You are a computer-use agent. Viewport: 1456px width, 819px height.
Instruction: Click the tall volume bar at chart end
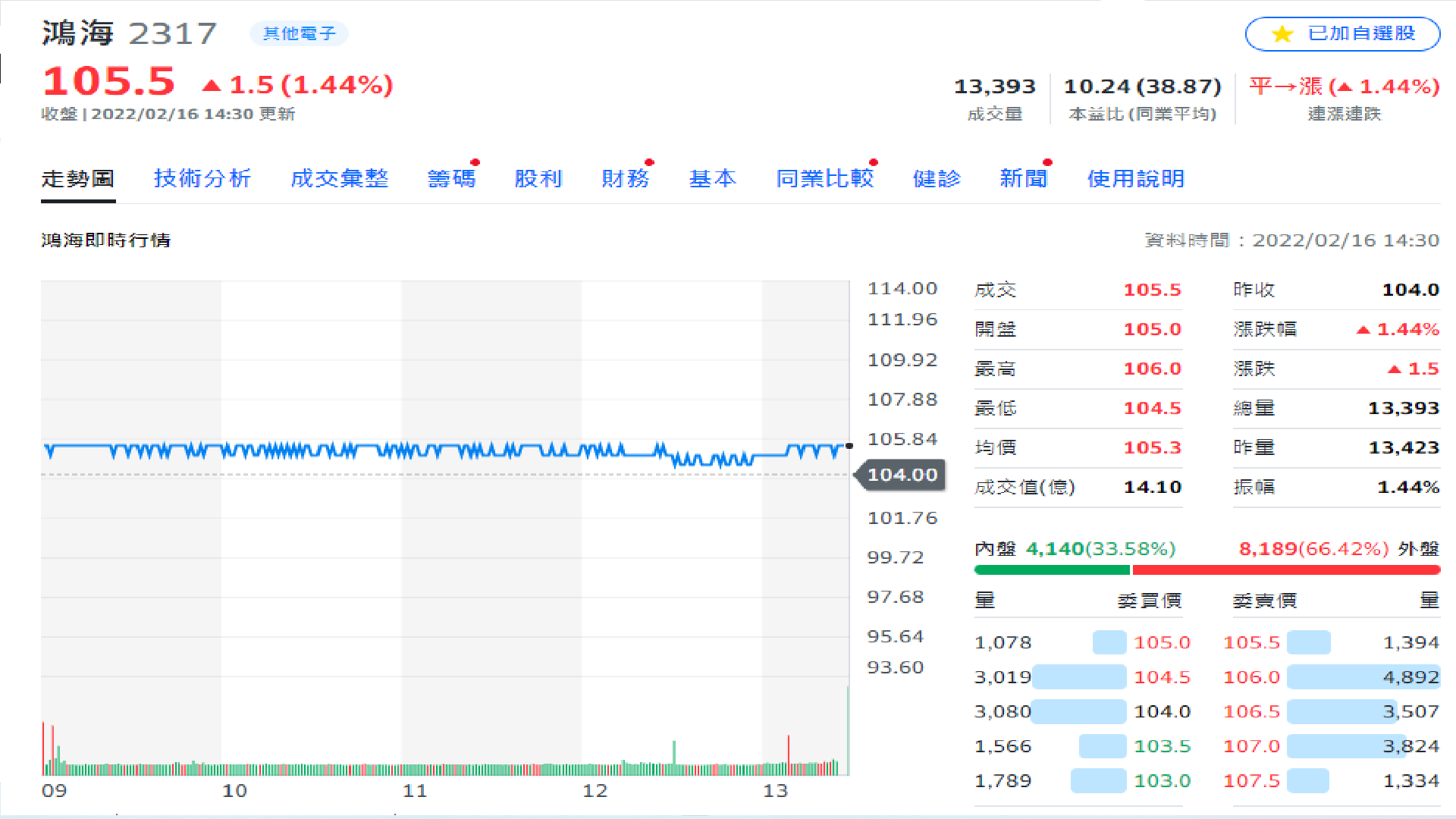(847, 730)
